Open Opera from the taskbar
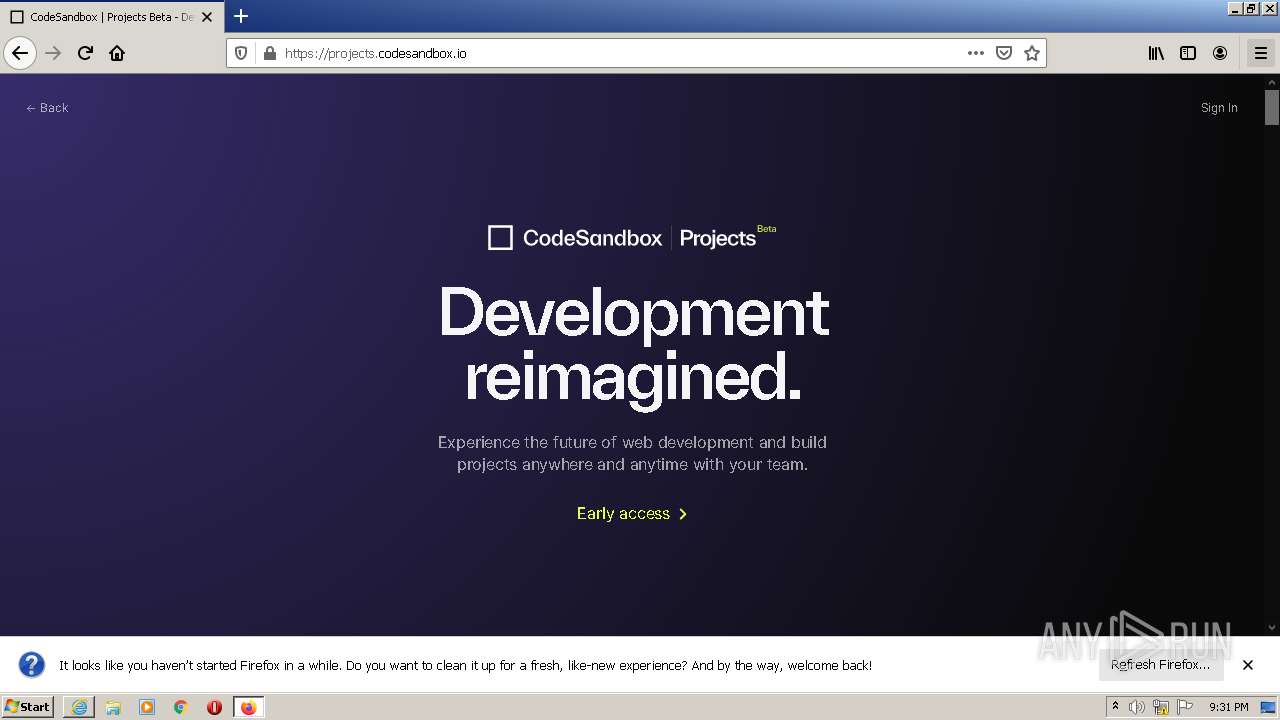1280x720 pixels. coord(214,707)
